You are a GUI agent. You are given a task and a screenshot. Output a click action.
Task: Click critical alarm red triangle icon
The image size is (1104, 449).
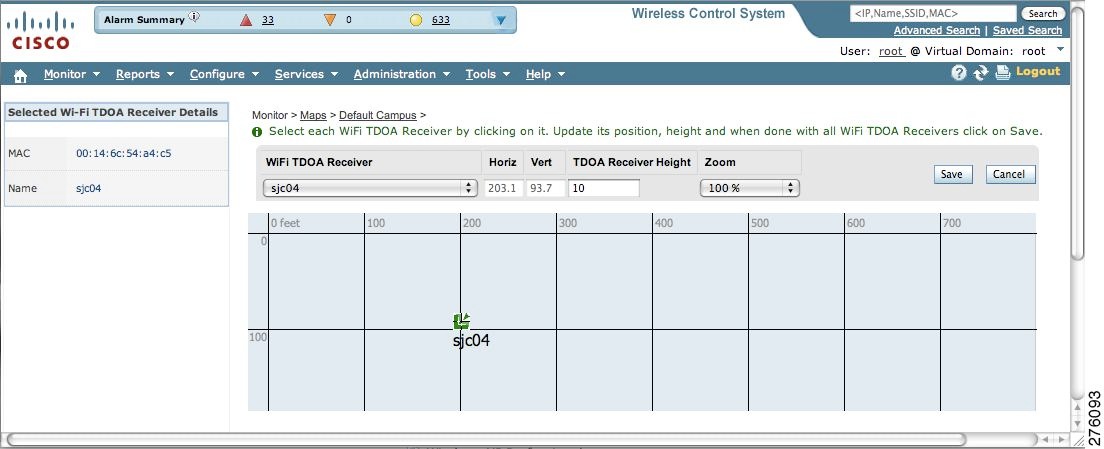[x=246, y=20]
